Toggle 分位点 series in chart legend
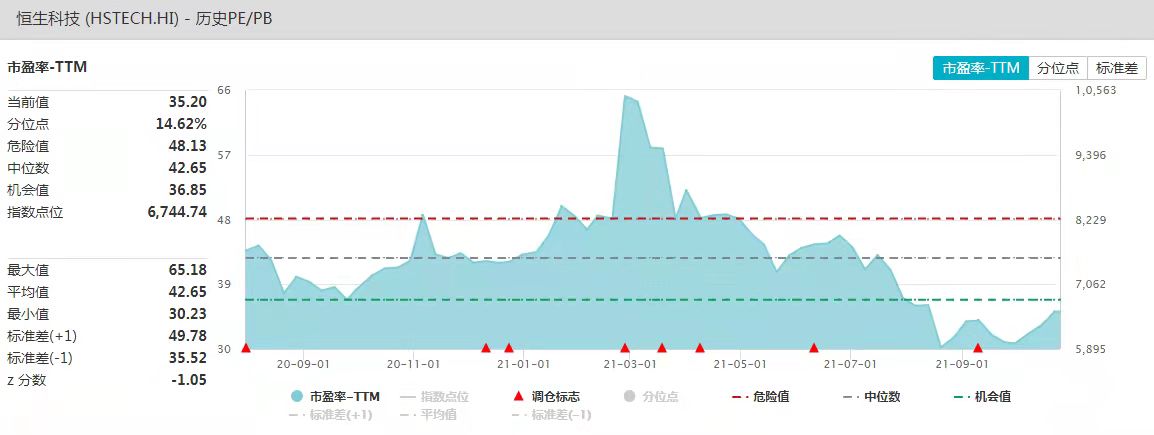1154x435 pixels. pos(650,397)
